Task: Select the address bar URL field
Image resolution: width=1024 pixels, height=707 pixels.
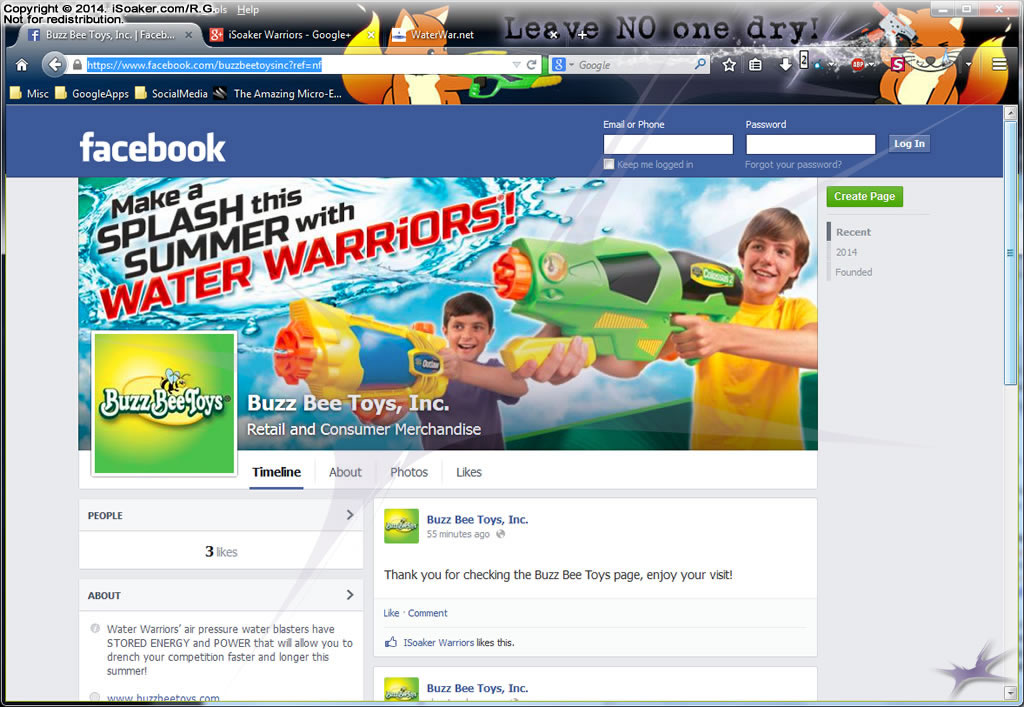Action: point(296,65)
